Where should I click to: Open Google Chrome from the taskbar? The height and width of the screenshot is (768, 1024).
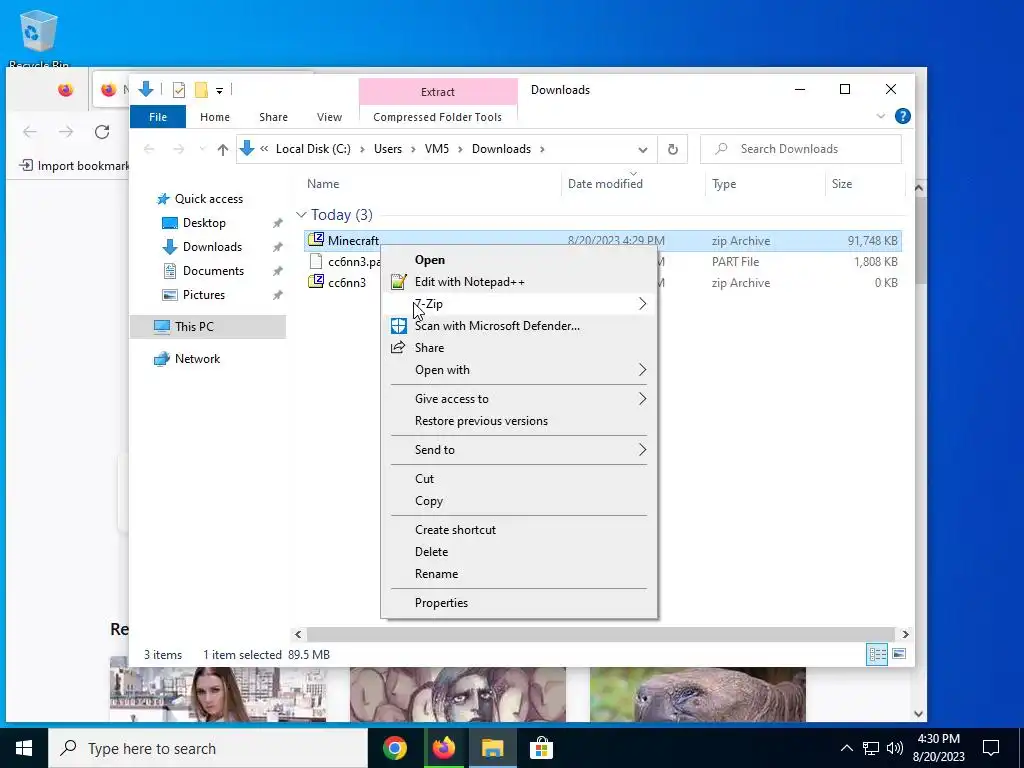click(x=394, y=748)
